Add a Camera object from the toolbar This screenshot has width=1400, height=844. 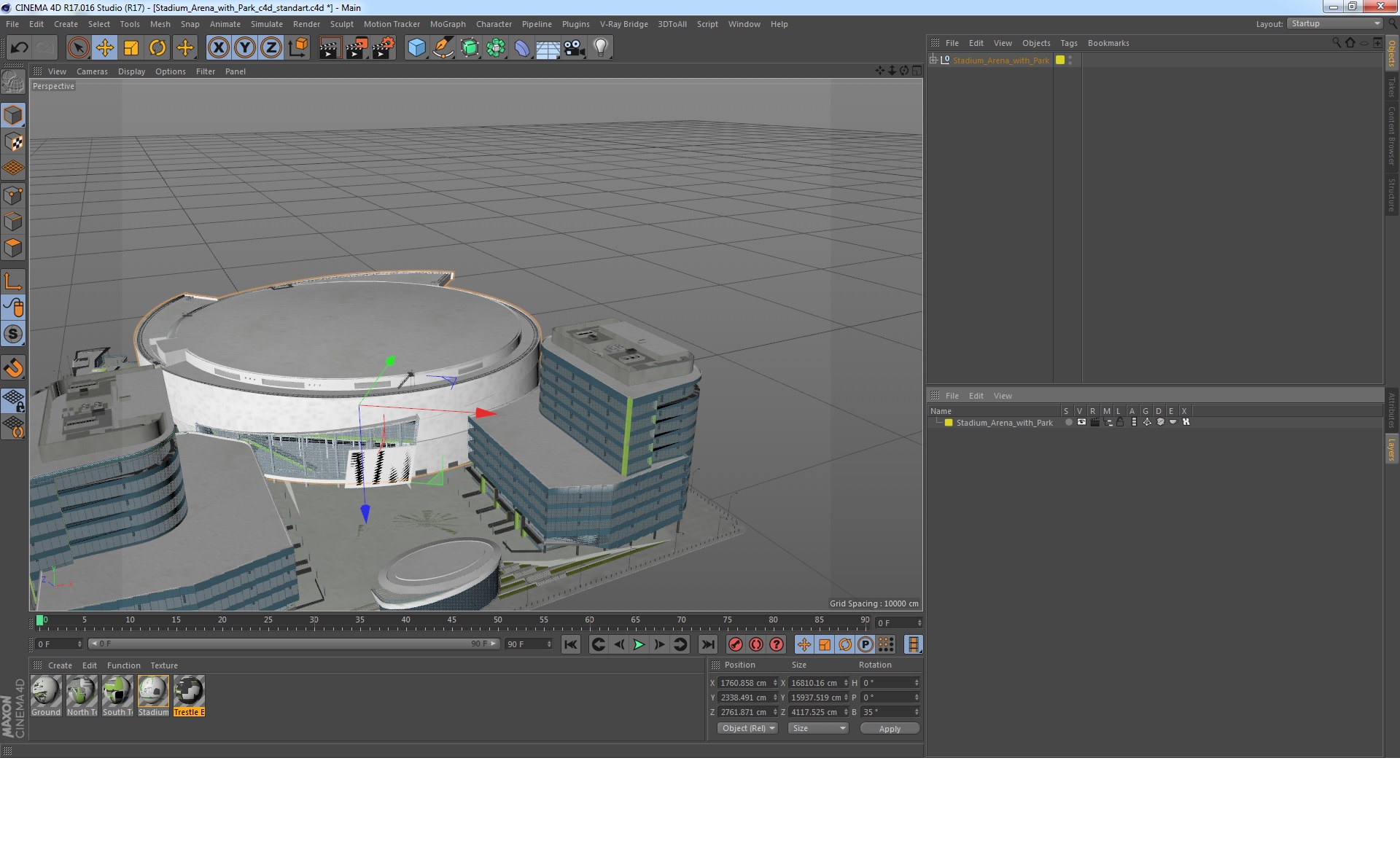(x=574, y=48)
